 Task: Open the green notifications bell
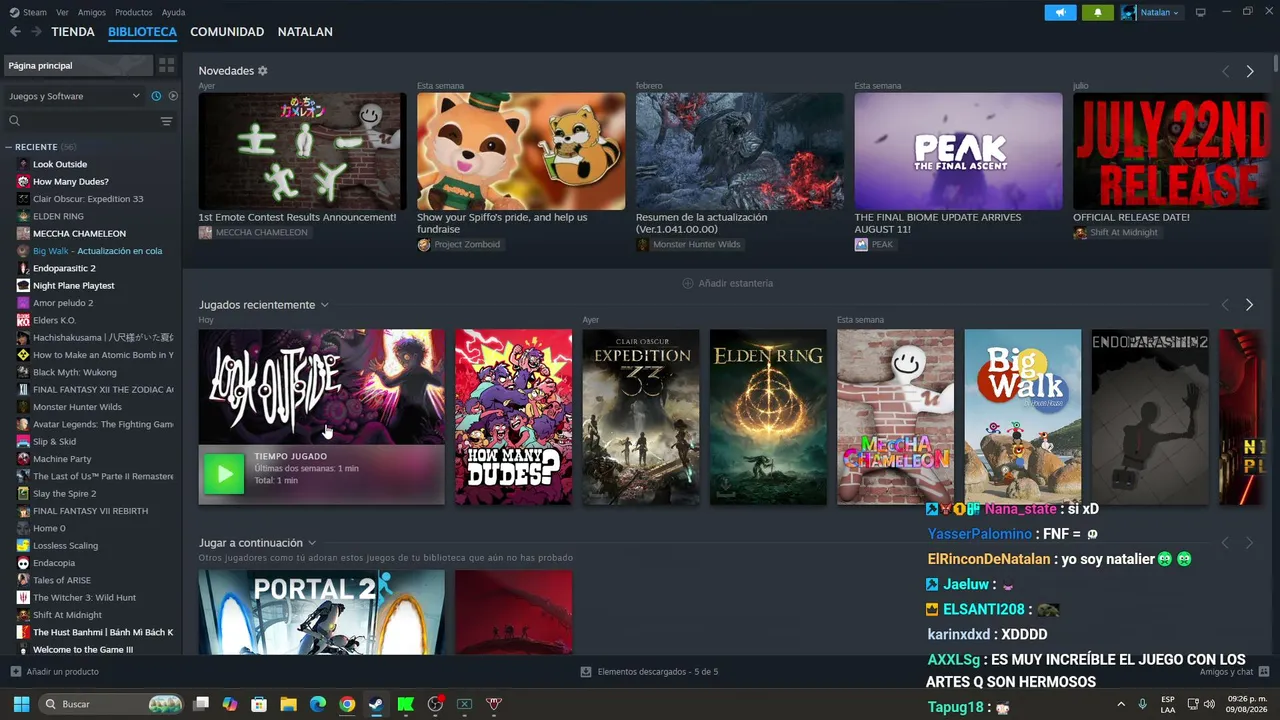tap(1098, 13)
